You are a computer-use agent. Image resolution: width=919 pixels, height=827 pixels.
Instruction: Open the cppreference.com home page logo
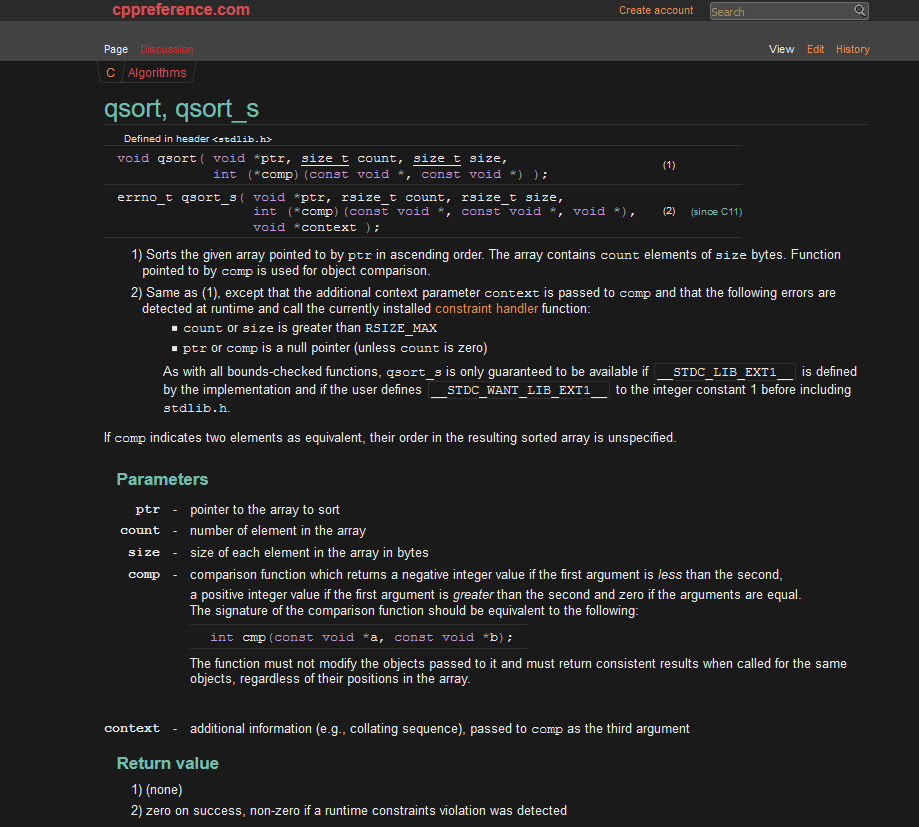tap(180, 10)
